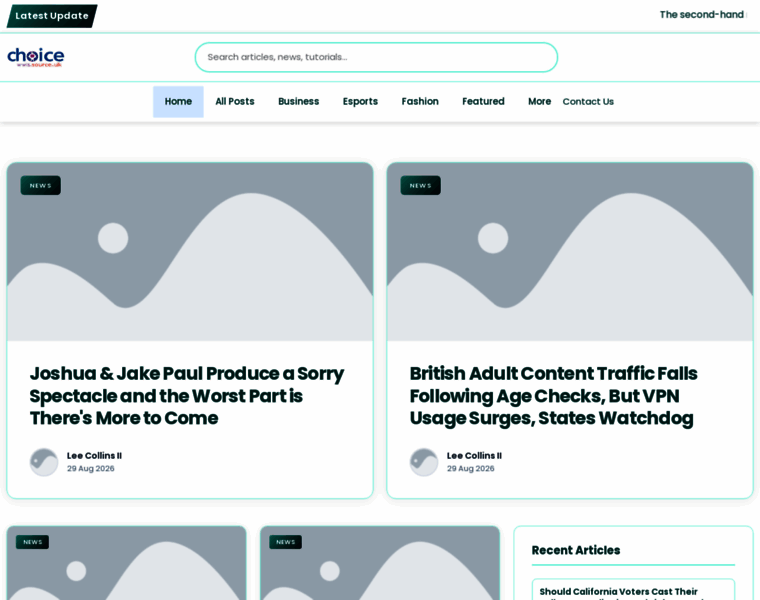Open British Adult Content Traffic article image
The height and width of the screenshot is (600, 760).
tap(570, 252)
